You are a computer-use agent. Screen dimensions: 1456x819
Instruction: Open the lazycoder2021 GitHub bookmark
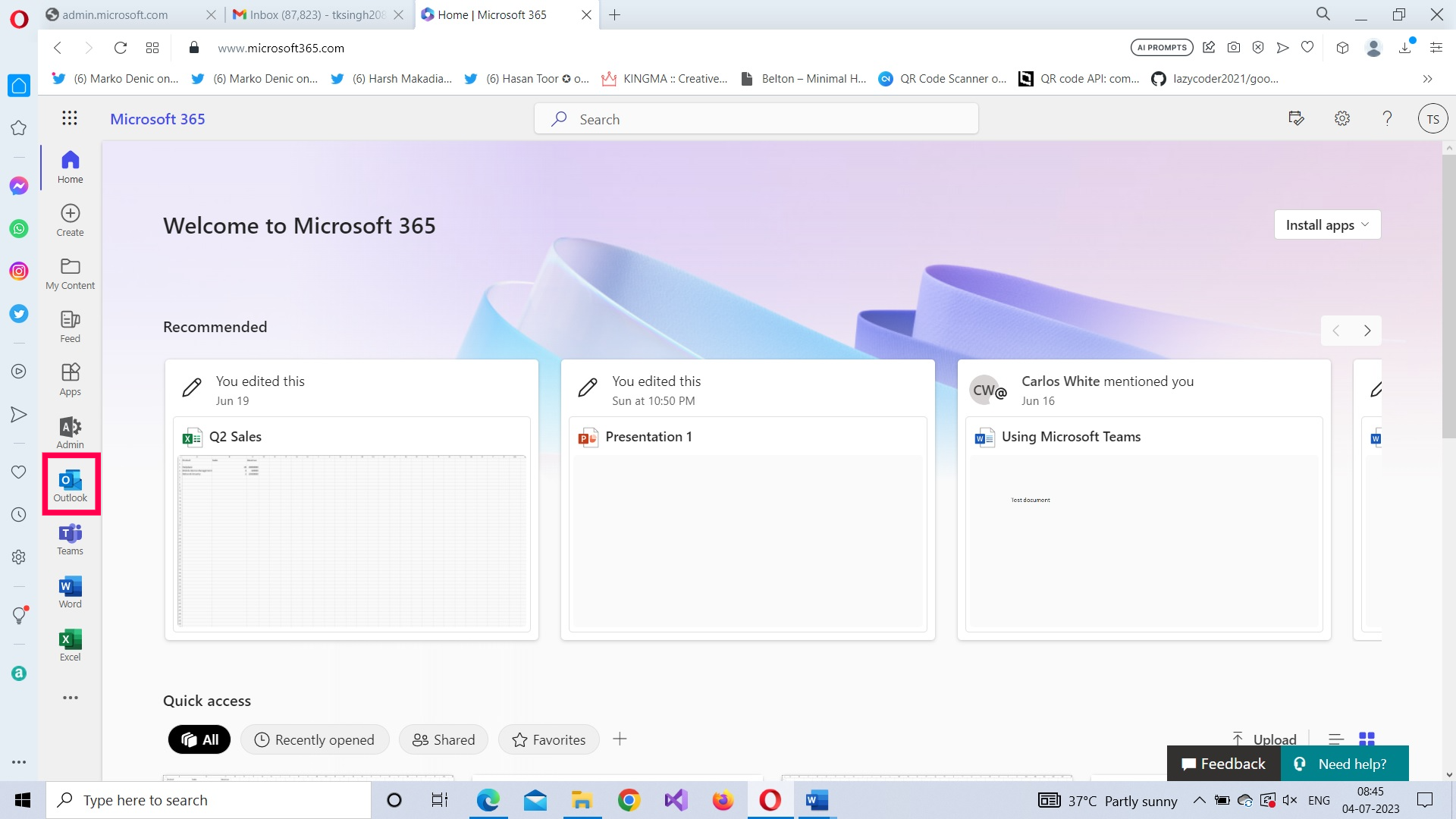point(1215,79)
